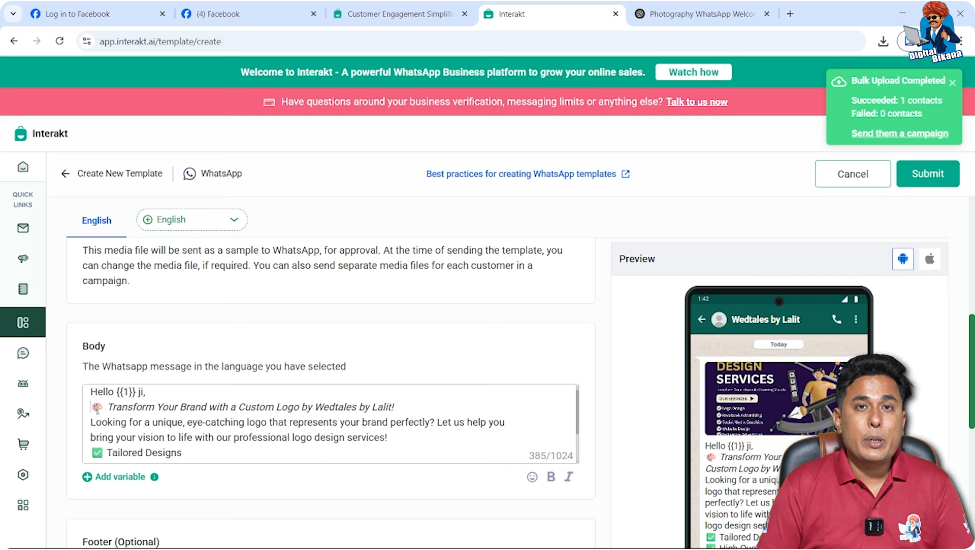Open the analytics user sidebar icon
This screenshot has width=975, height=550.
click(x=23, y=414)
